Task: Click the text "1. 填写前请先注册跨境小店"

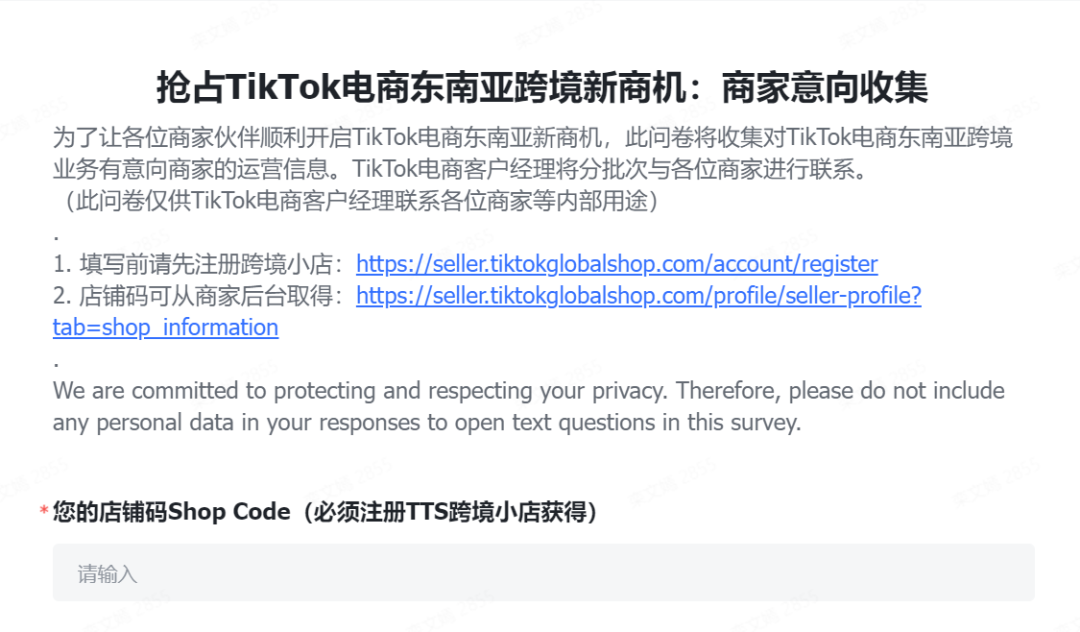Action: coord(198,265)
